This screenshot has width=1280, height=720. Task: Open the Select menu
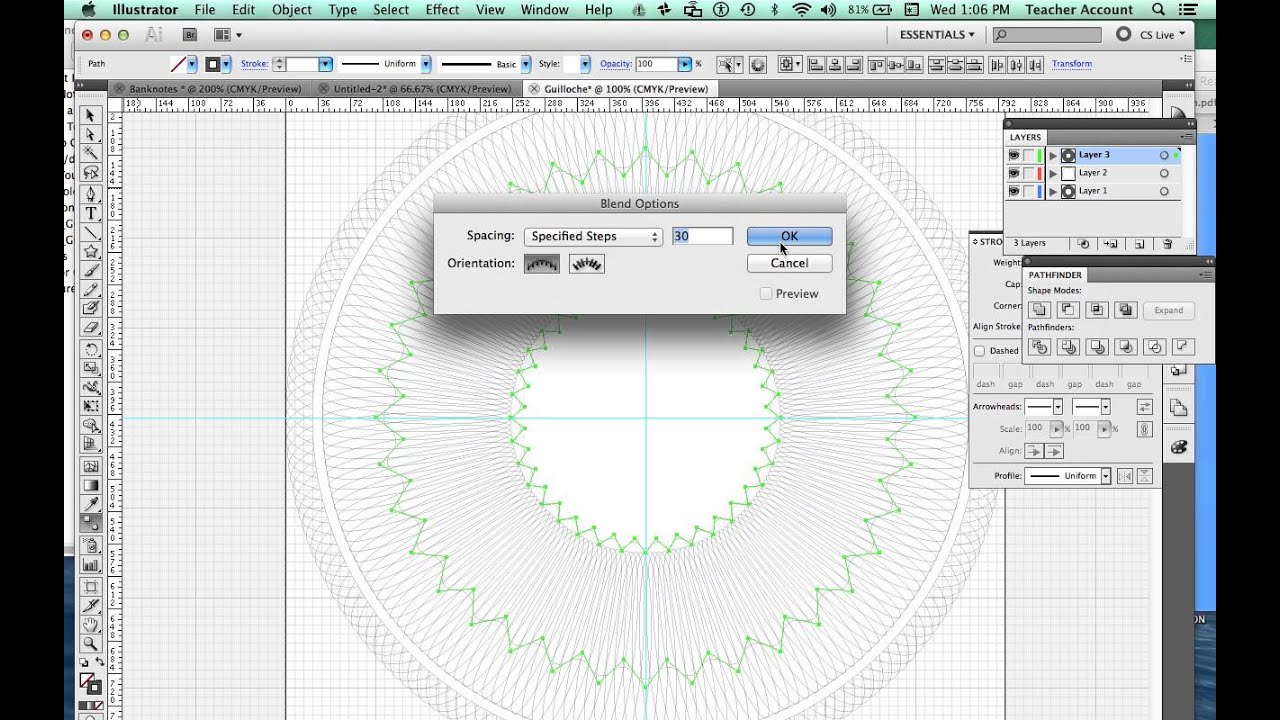(x=391, y=10)
